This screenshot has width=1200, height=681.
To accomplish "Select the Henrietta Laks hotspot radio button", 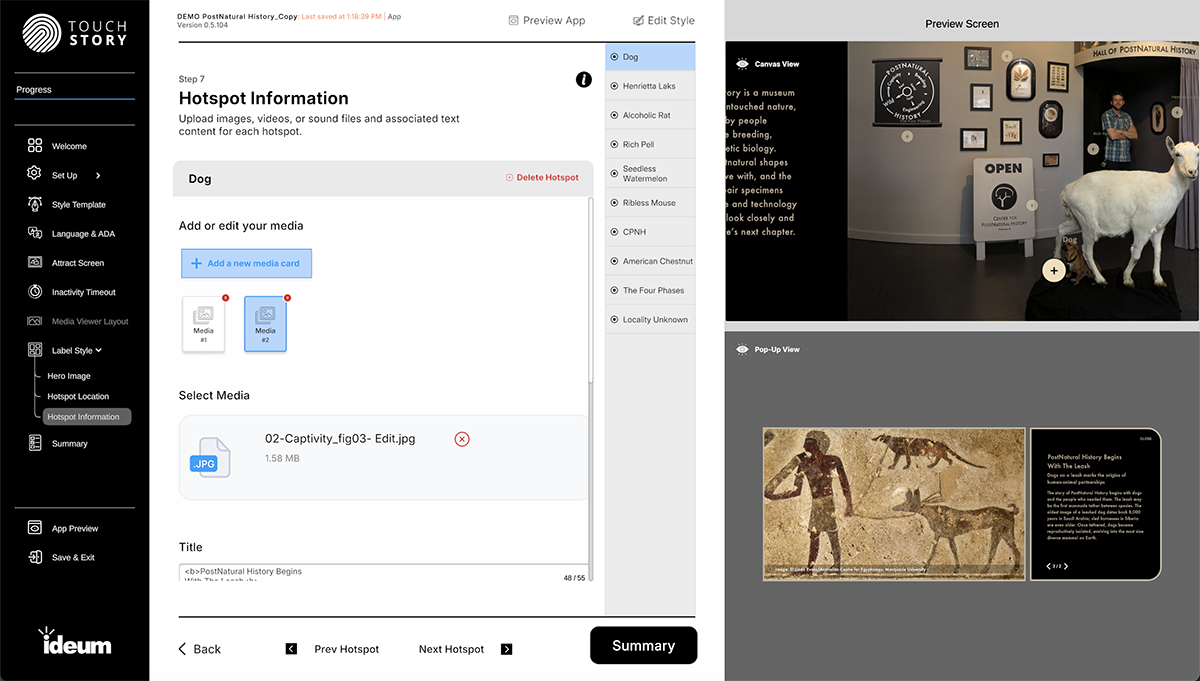I will click(x=615, y=86).
